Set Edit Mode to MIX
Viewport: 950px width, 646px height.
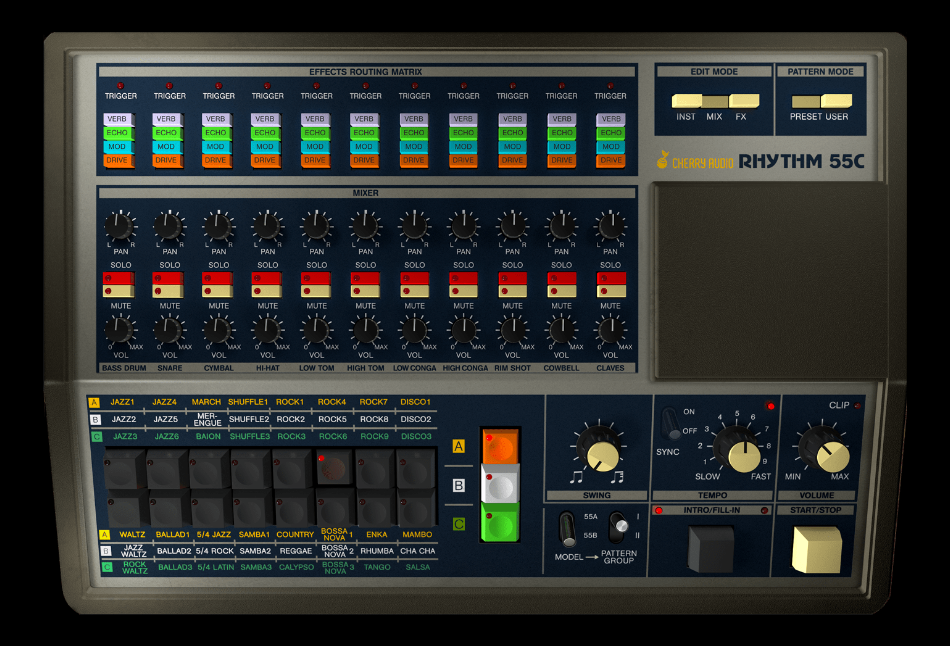pyautogui.click(x=715, y=101)
